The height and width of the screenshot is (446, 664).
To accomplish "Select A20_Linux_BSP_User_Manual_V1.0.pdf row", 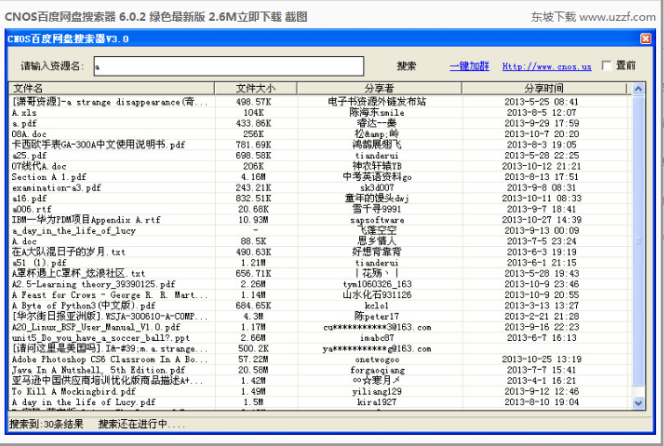I will (x=318, y=327).
